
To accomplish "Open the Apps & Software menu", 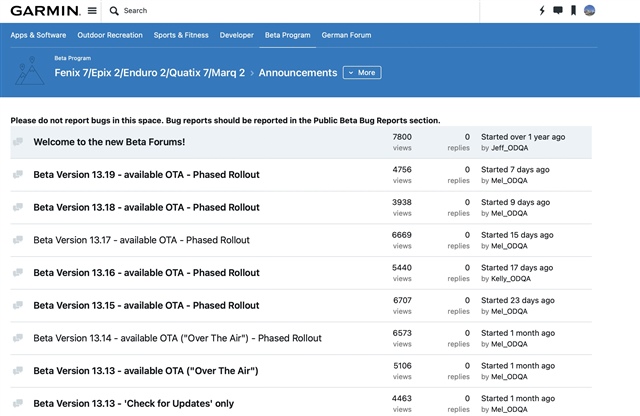I will tap(38, 35).
